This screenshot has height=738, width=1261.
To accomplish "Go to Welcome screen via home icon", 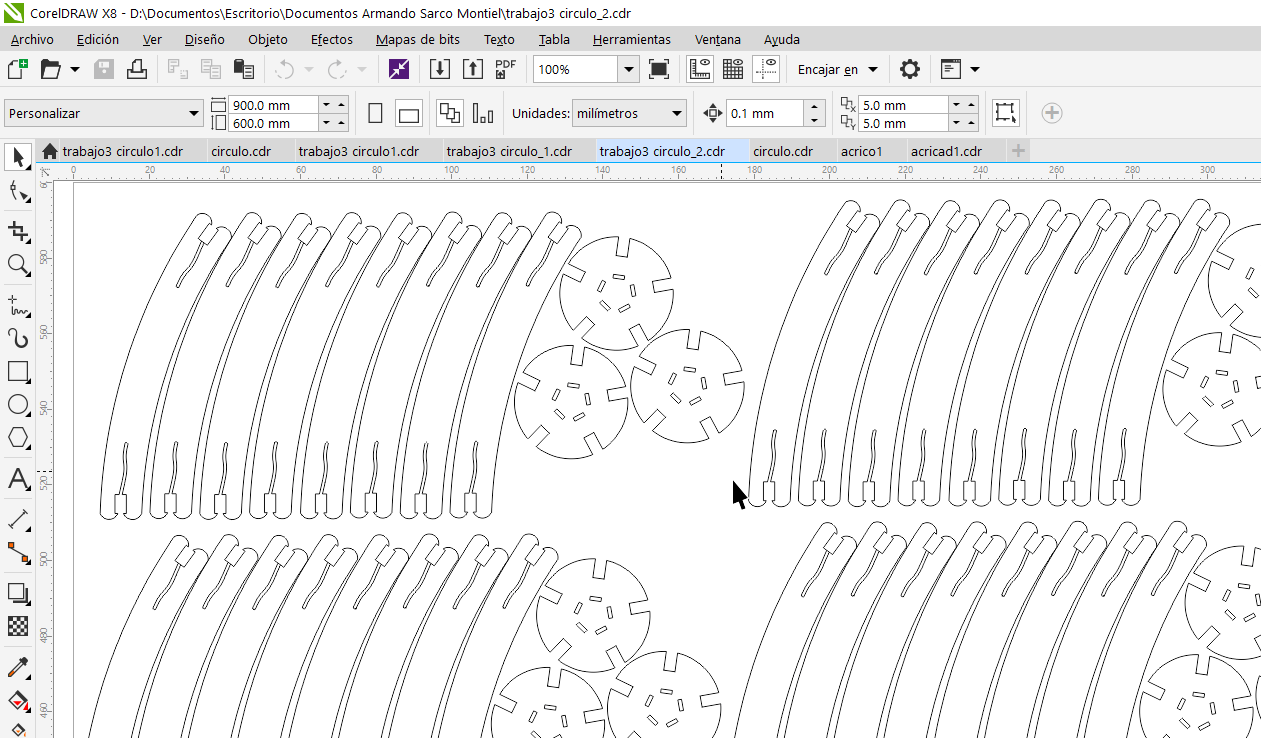I will 50,151.
